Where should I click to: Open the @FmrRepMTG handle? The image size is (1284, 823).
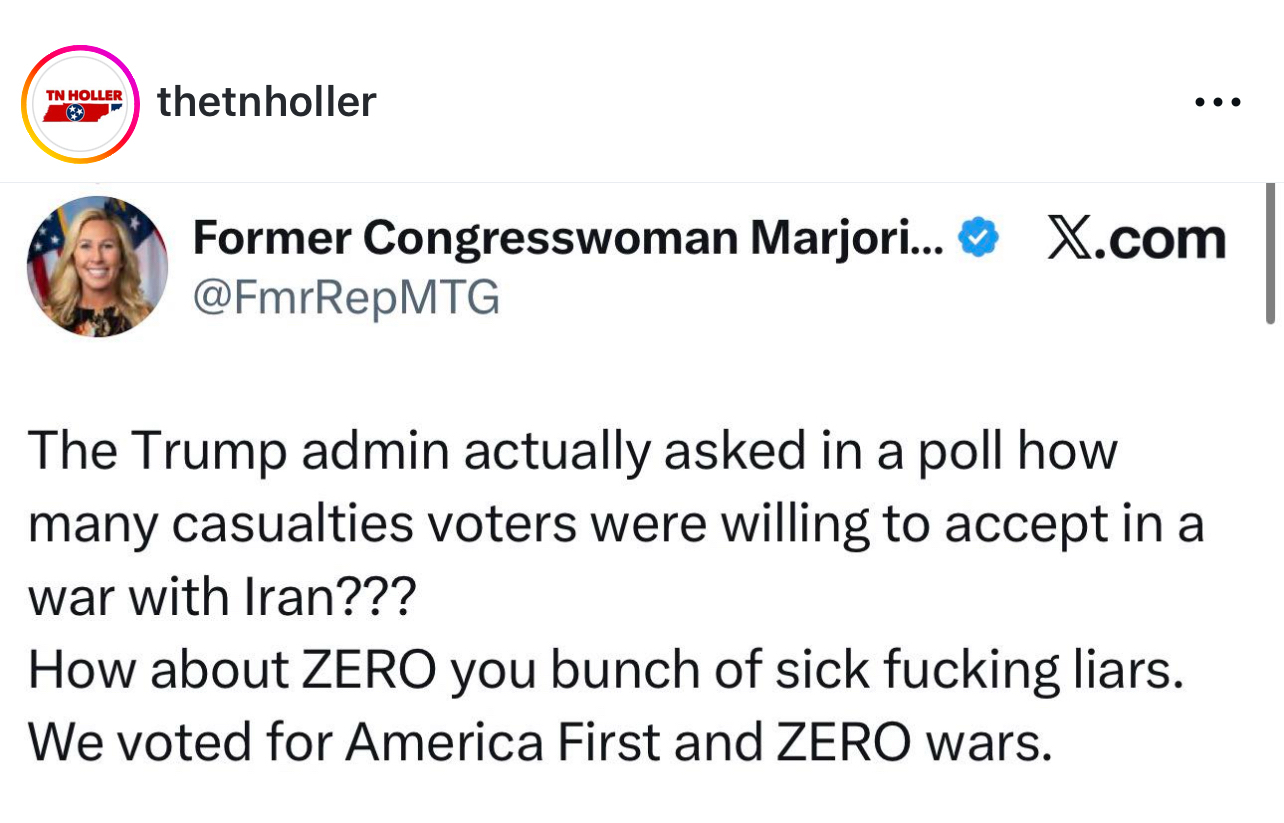[x=345, y=296]
